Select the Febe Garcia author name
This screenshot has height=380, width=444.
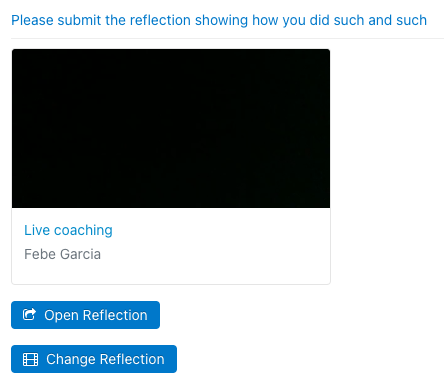pyautogui.click(x=62, y=254)
